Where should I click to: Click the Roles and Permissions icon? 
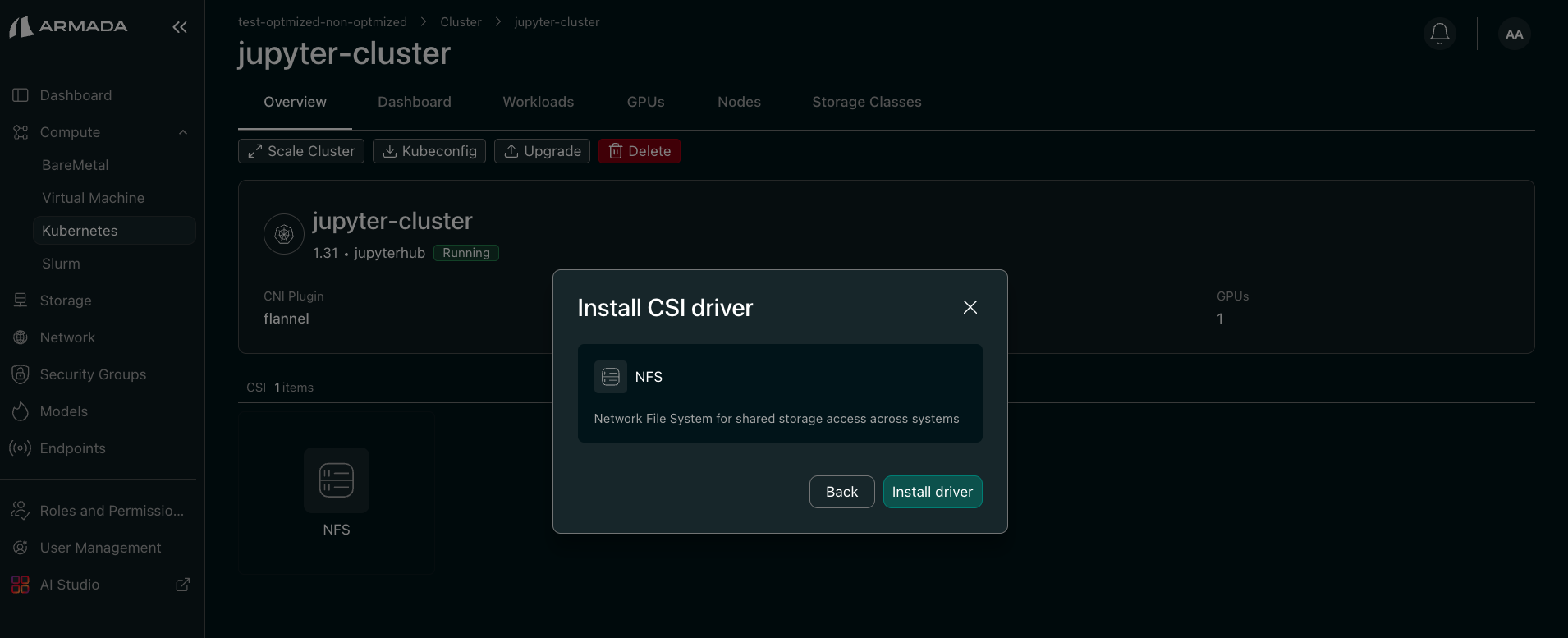(21, 511)
